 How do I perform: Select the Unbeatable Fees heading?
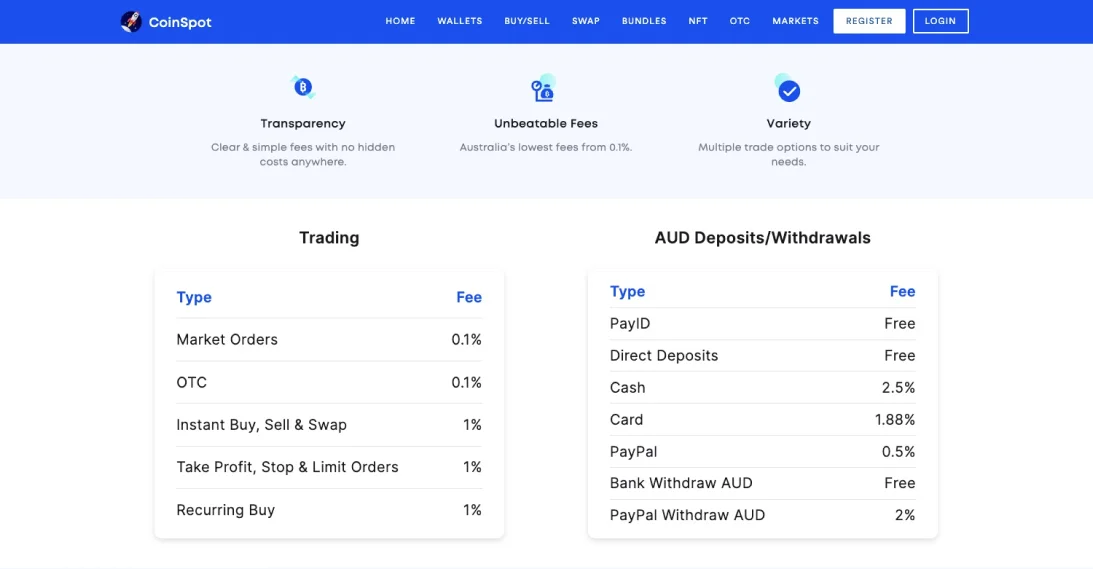coord(546,123)
